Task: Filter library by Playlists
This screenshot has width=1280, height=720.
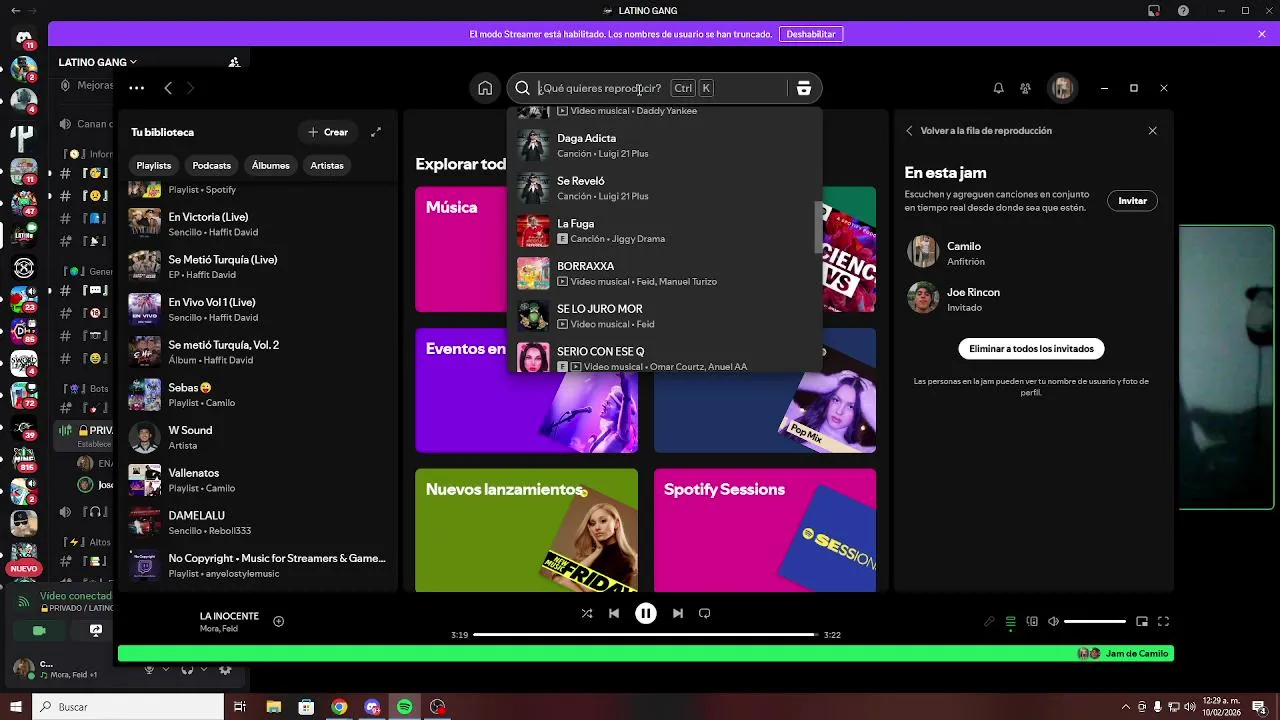Action: click(x=154, y=165)
